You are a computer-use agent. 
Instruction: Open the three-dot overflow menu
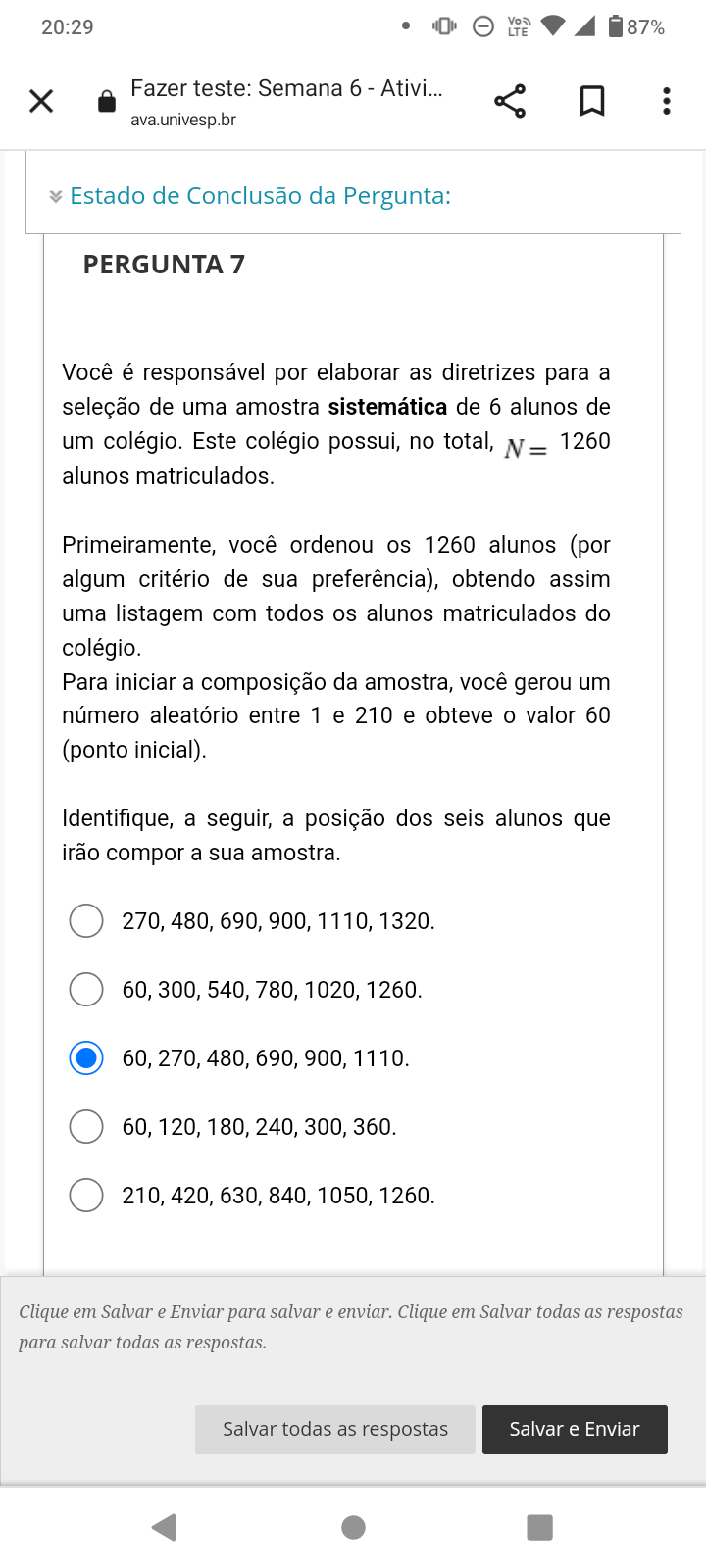(667, 101)
